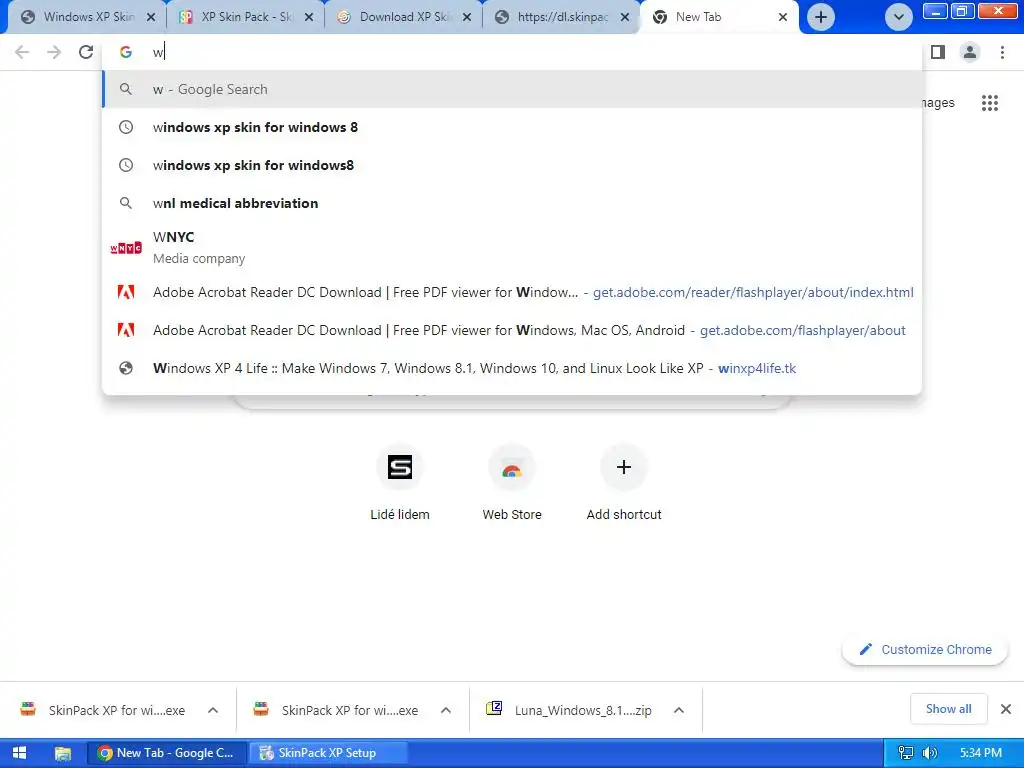Switch to SkinPack XP Setup taskbar item
Image resolution: width=1024 pixels, height=768 pixels.
pos(328,753)
